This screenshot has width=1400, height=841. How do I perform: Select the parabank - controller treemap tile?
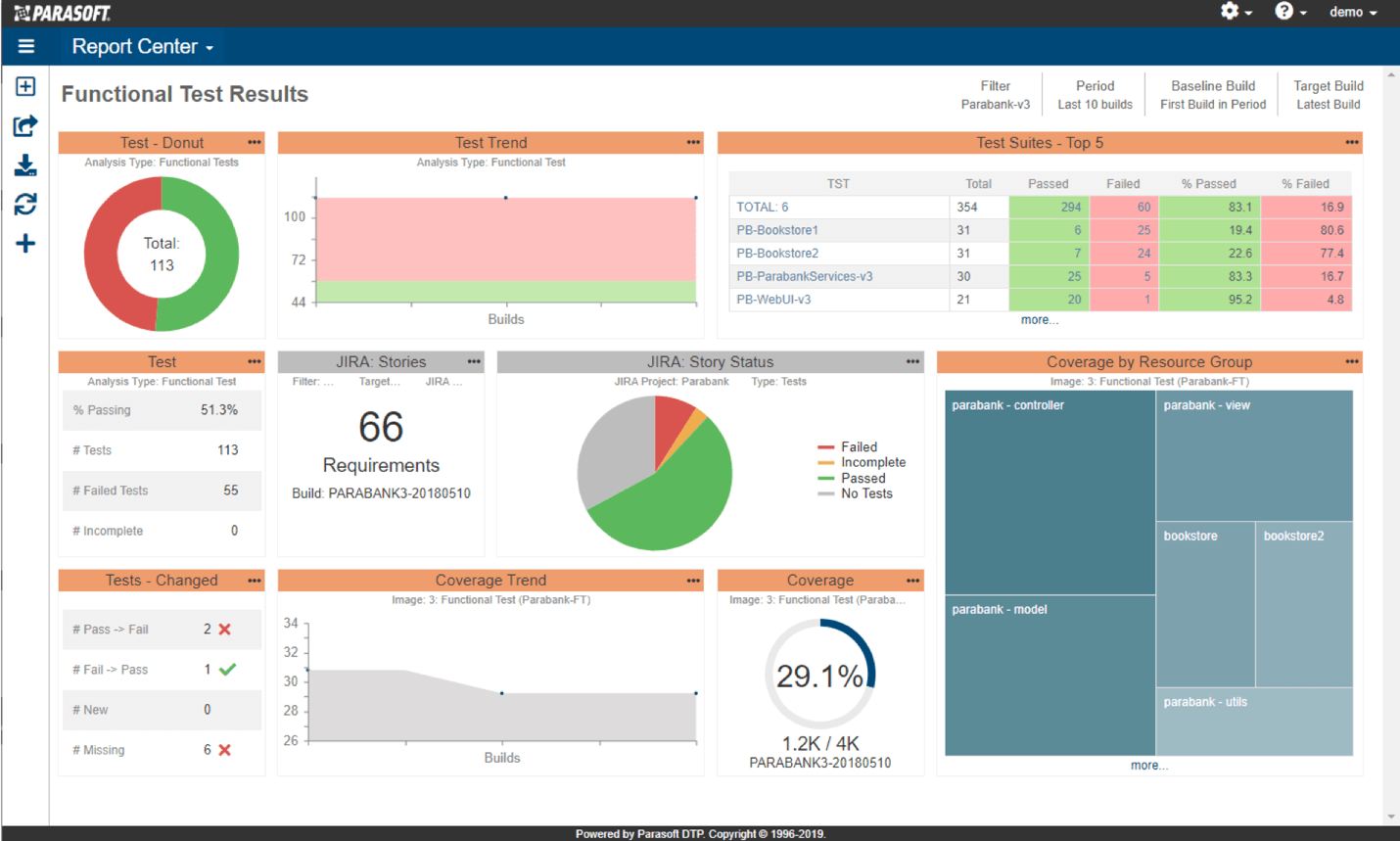tap(1049, 490)
